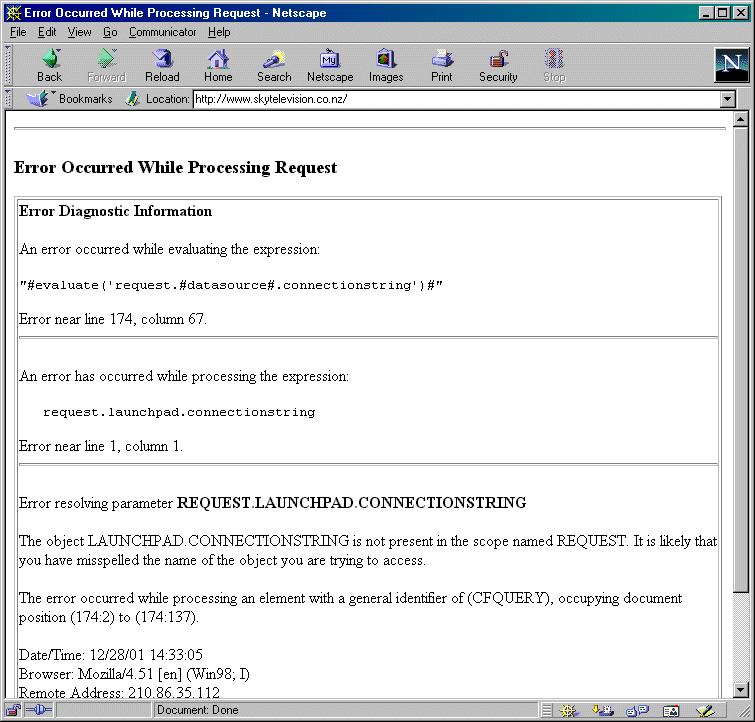Viewport: 755px width, 722px height.
Task: Toggle the Images toolbar button
Action: [386, 65]
